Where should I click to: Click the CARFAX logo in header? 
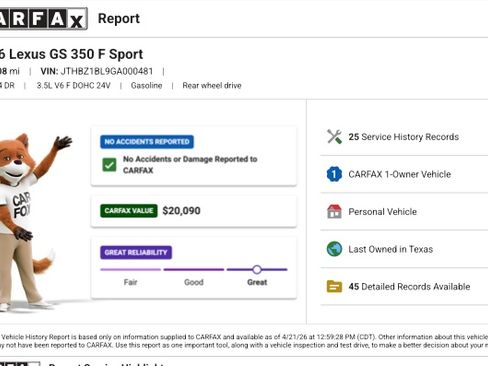[43, 19]
